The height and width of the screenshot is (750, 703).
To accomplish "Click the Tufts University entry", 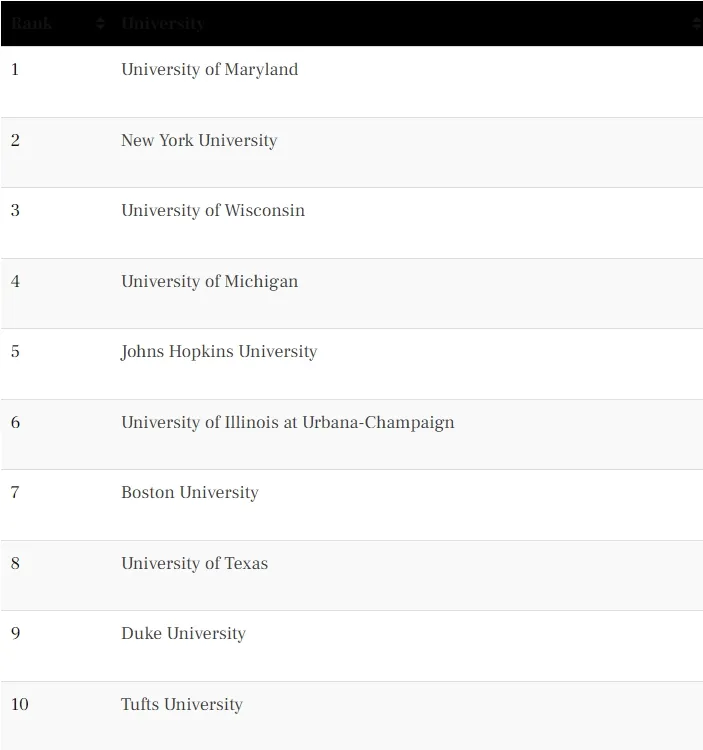I will (182, 705).
